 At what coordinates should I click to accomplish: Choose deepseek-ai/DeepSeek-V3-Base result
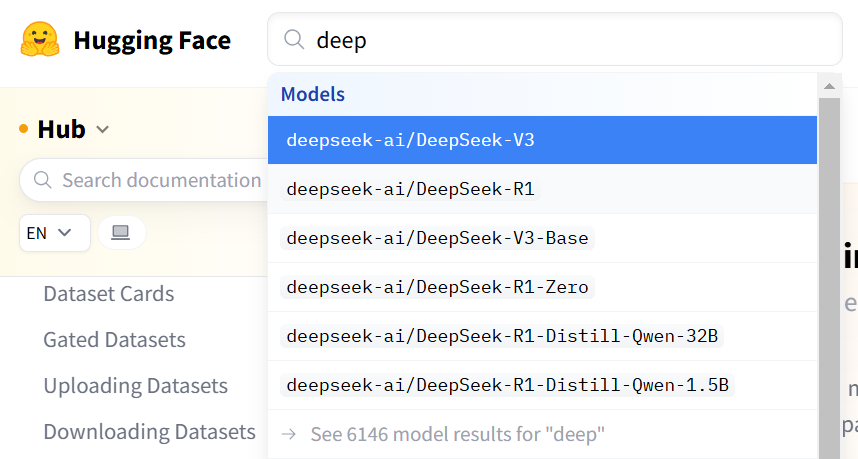[x=542, y=238]
